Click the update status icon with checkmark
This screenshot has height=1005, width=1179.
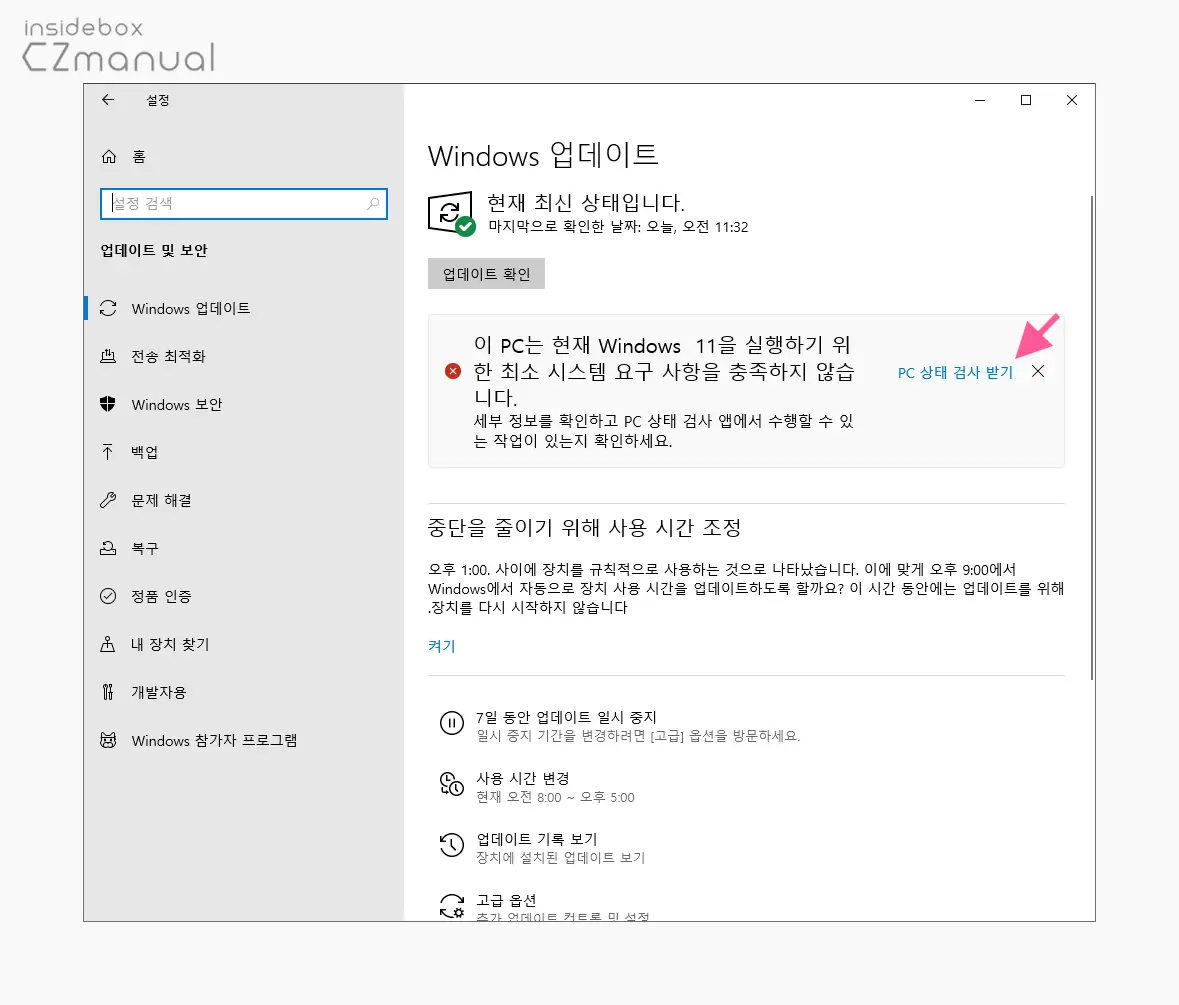click(451, 213)
